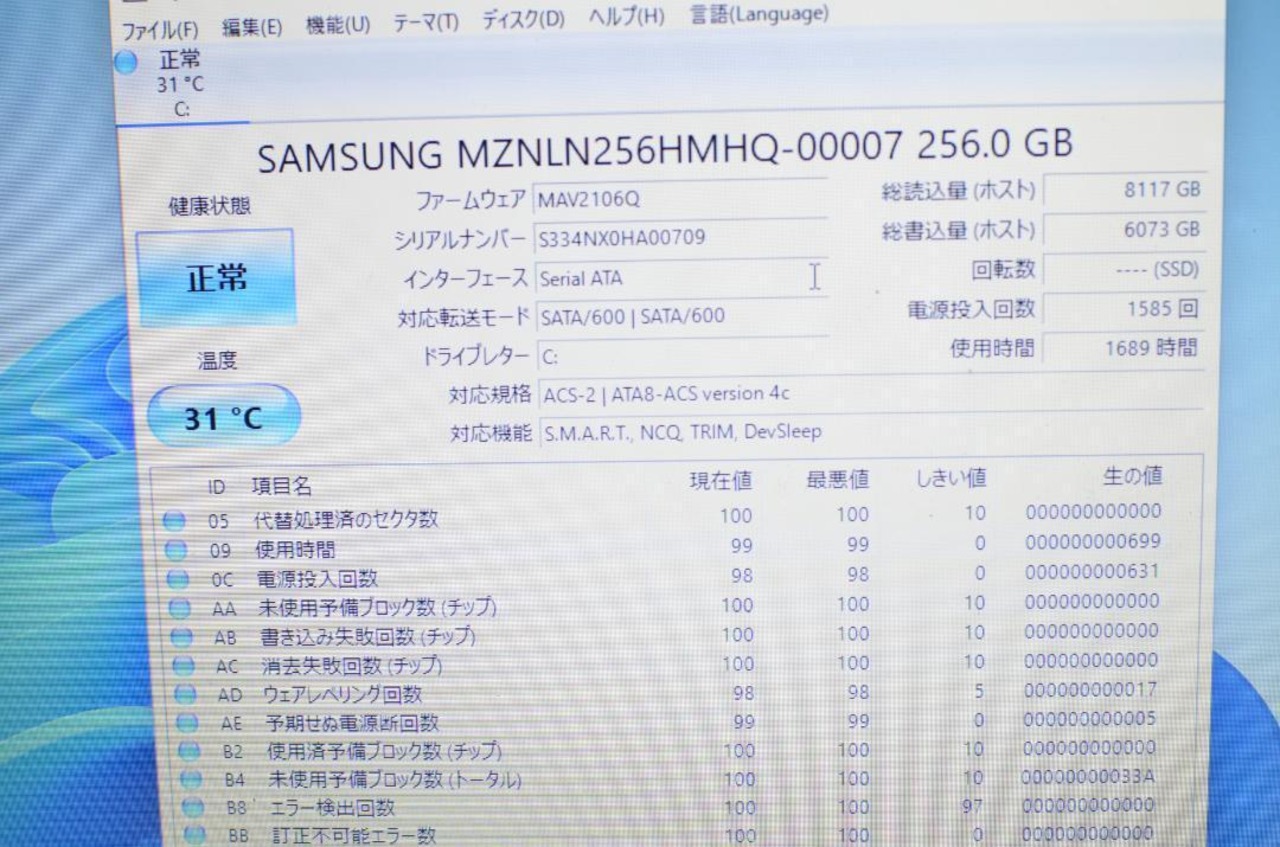Image resolution: width=1280 pixels, height=847 pixels.
Task: Select the 消去失敗回数 (チップ) attribute name
Action: click(x=353, y=665)
